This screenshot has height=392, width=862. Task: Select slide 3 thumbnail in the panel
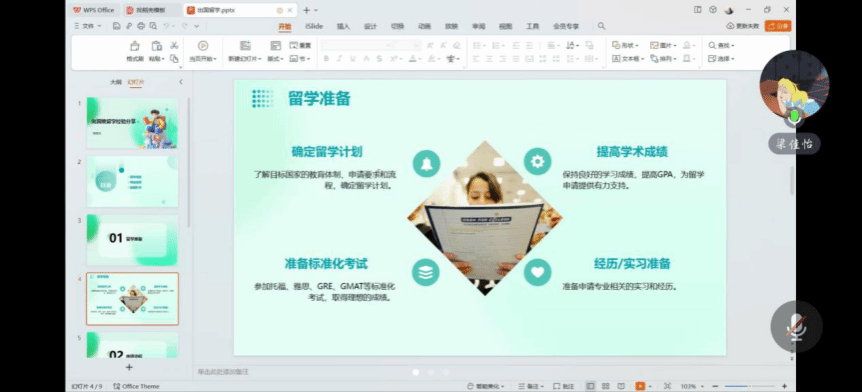pyautogui.click(x=132, y=240)
